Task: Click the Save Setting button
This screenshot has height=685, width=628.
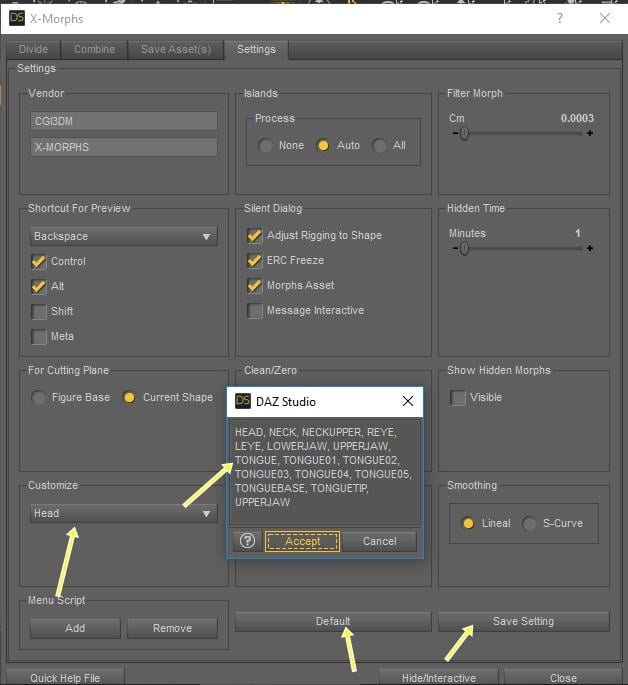Action: pyautogui.click(x=524, y=621)
